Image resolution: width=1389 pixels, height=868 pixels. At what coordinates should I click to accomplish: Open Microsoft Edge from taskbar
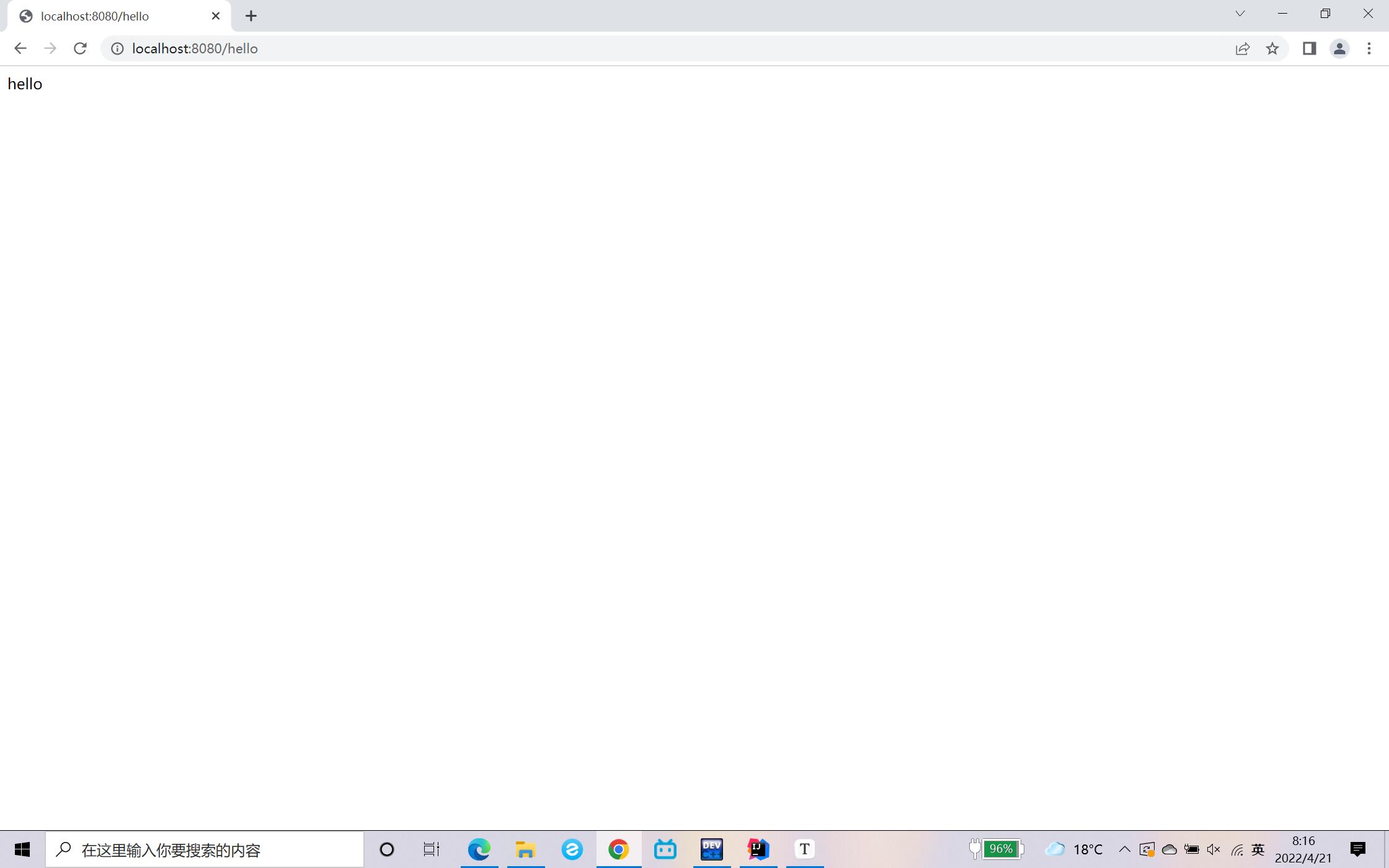(x=479, y=849)
